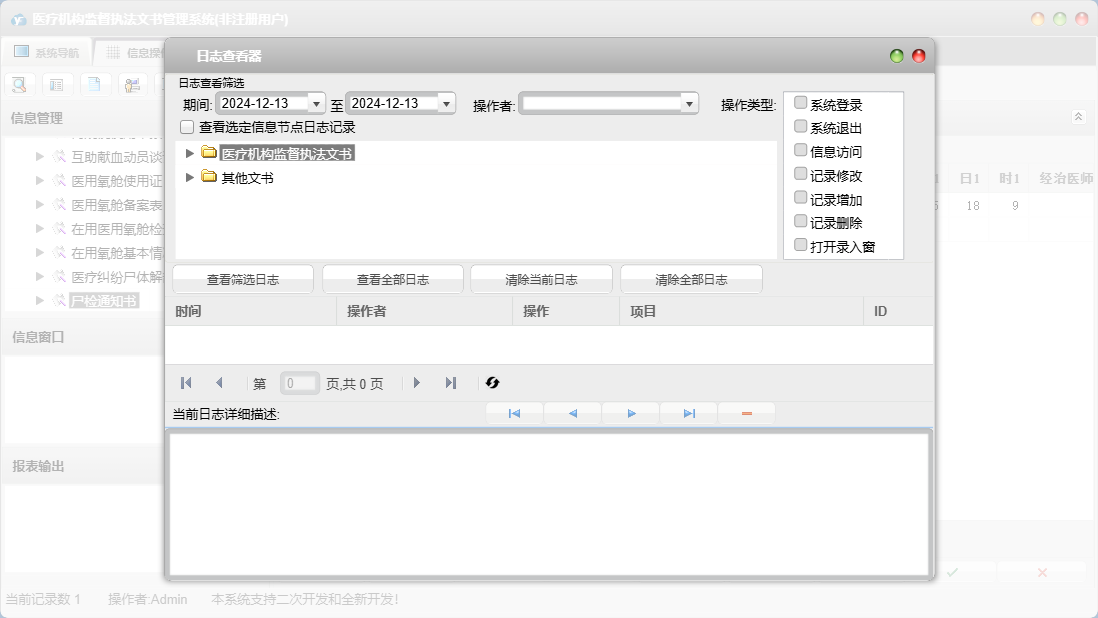Expand 尸检通知书 node in main window tree

click(40, 300)
